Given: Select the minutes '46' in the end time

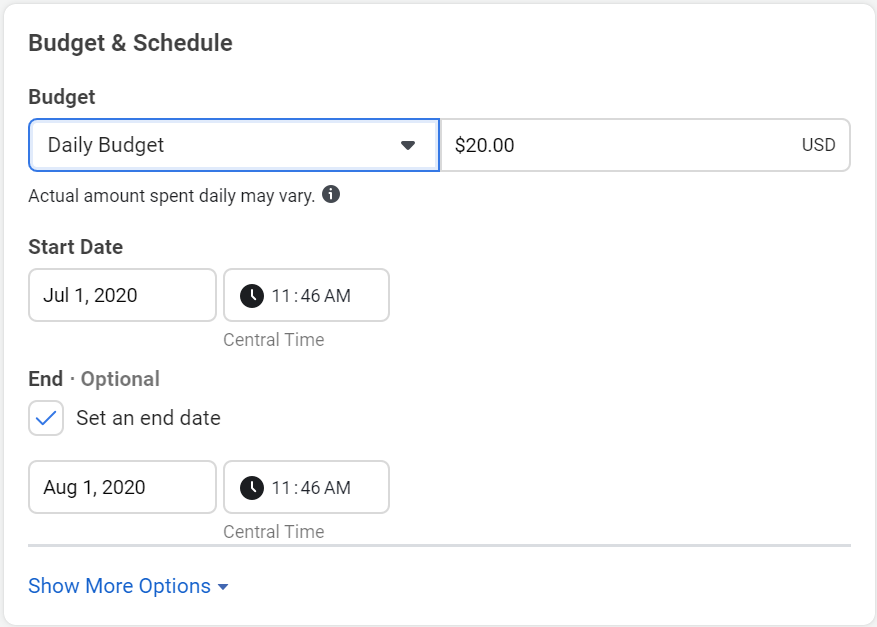Looking at the screenshot, I should (310, 488).
